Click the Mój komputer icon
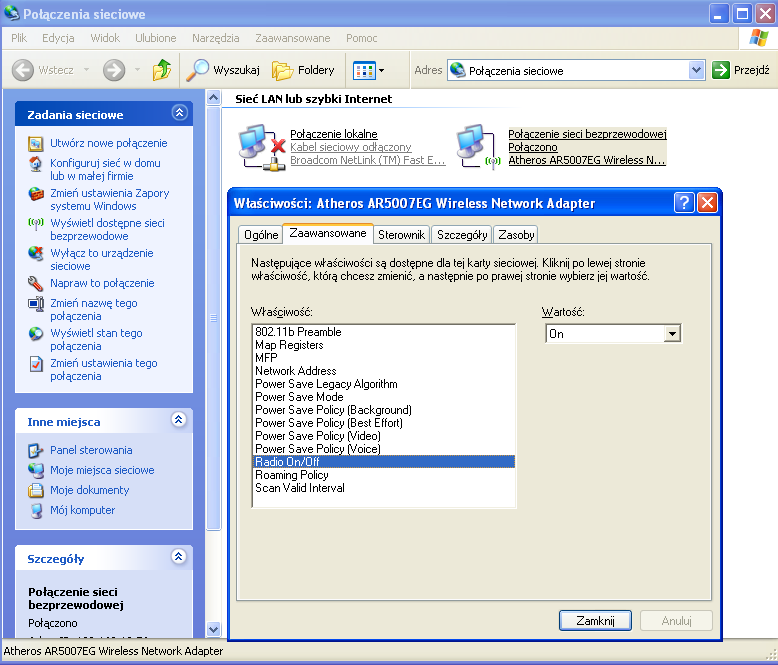 tap(36, 511)
